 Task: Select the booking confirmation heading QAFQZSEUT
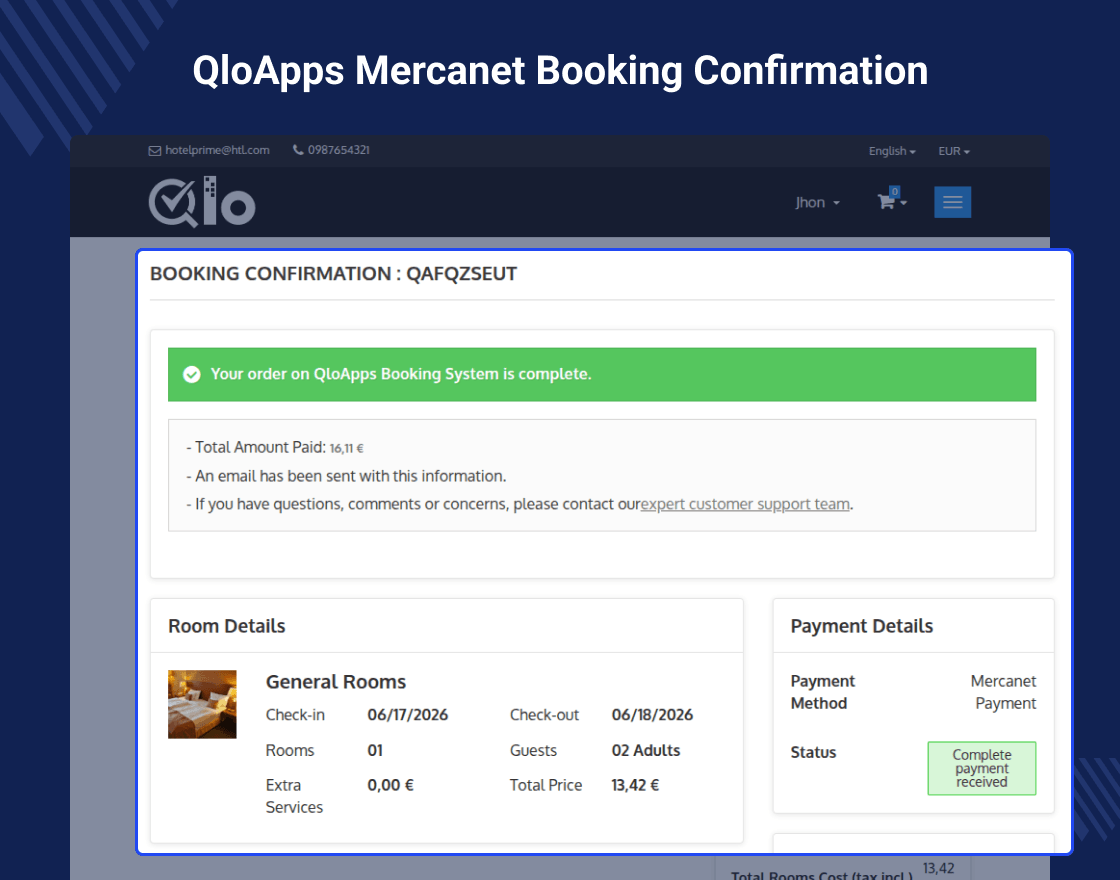coord(334,274)
